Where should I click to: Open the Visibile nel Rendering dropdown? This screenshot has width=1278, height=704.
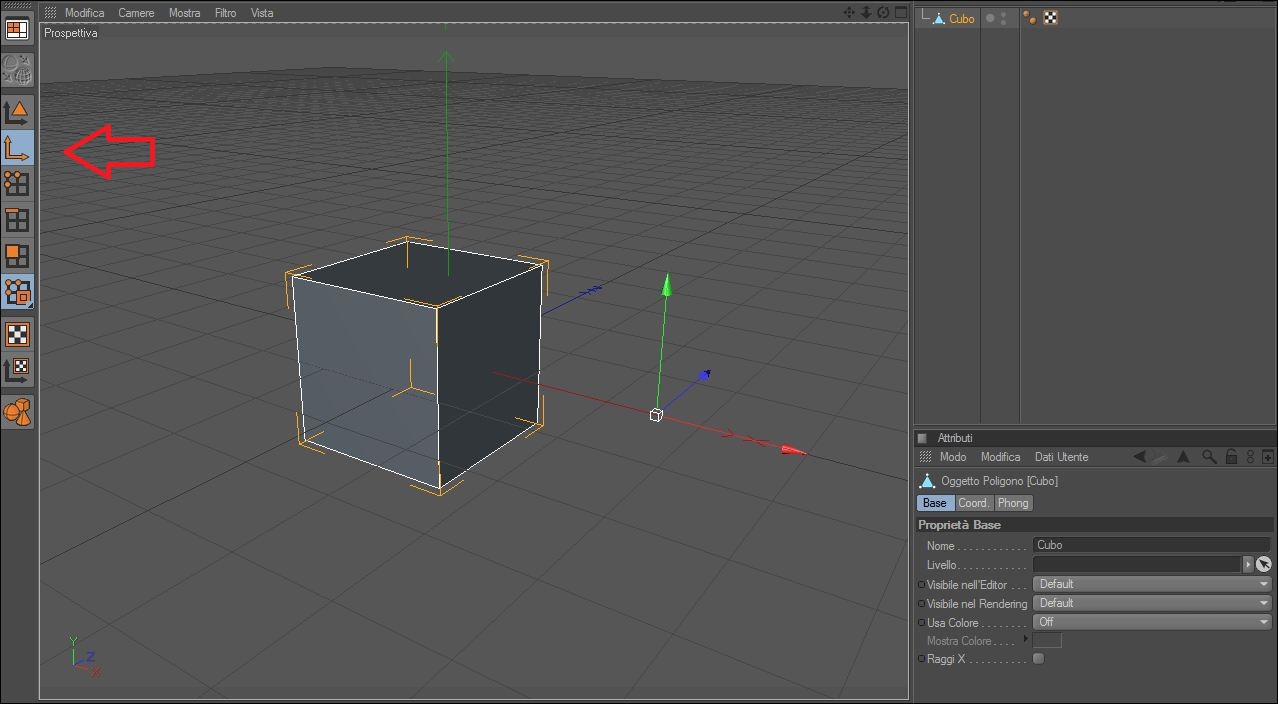[1152, 603]
